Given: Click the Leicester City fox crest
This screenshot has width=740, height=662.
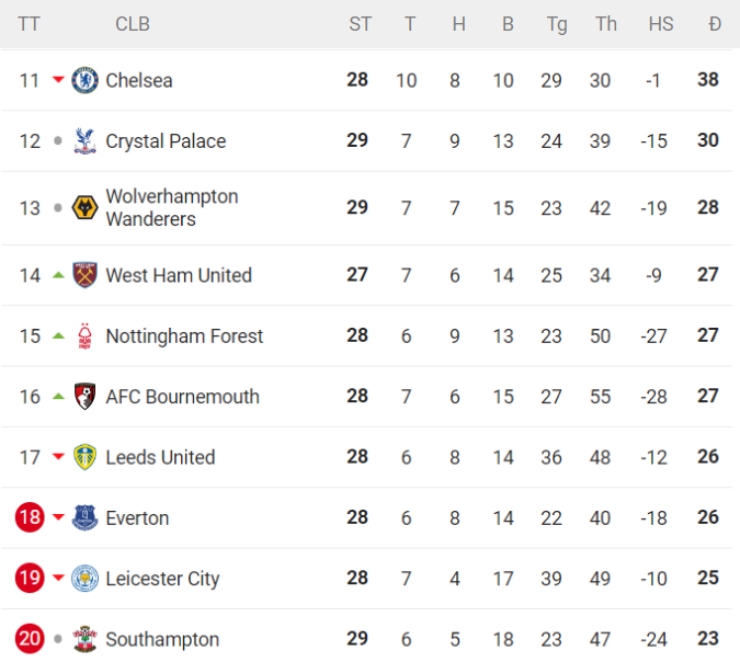Looking at the screenshot, I should pos(85,578).
